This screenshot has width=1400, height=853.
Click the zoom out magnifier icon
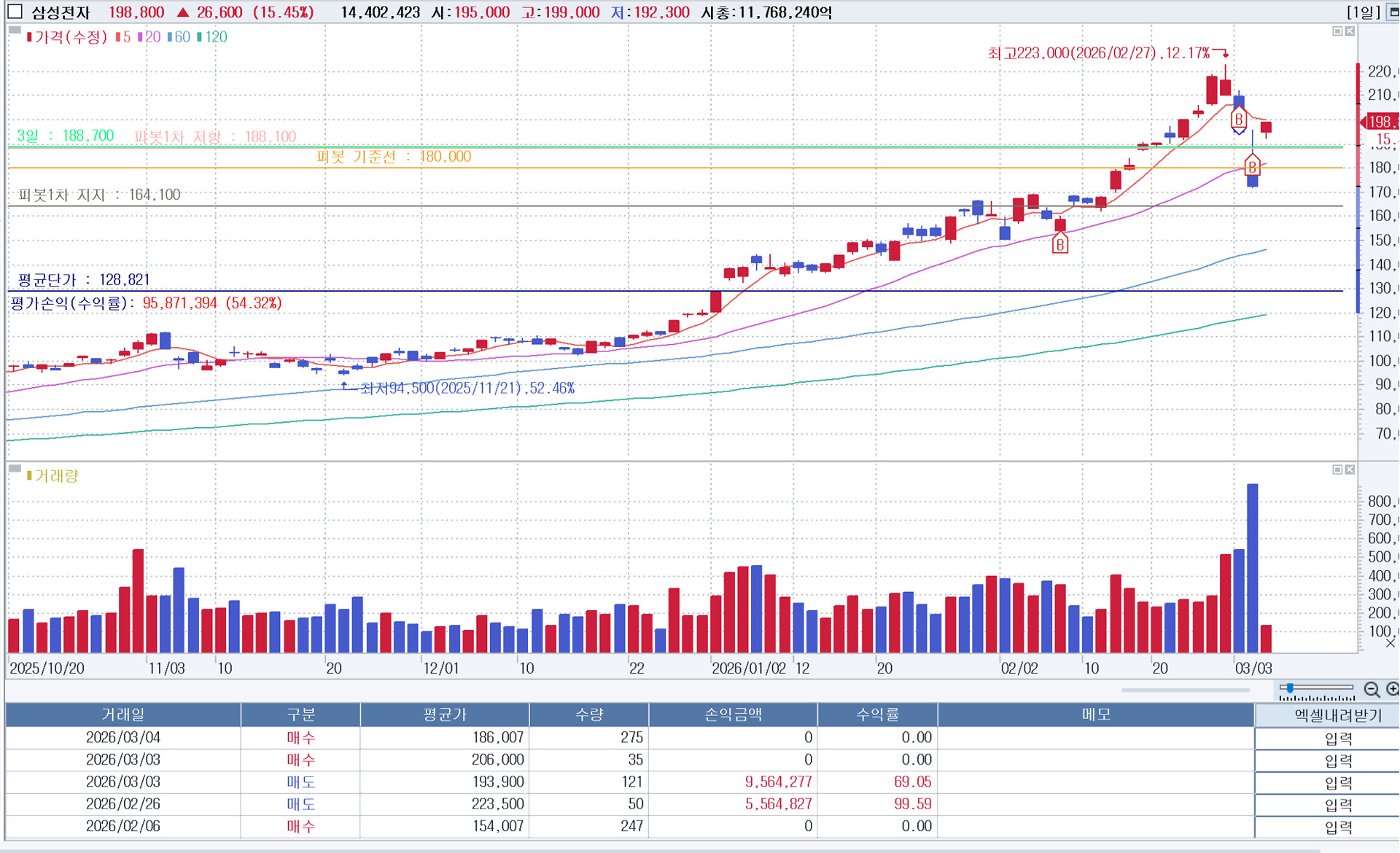tap(1371, 690)
